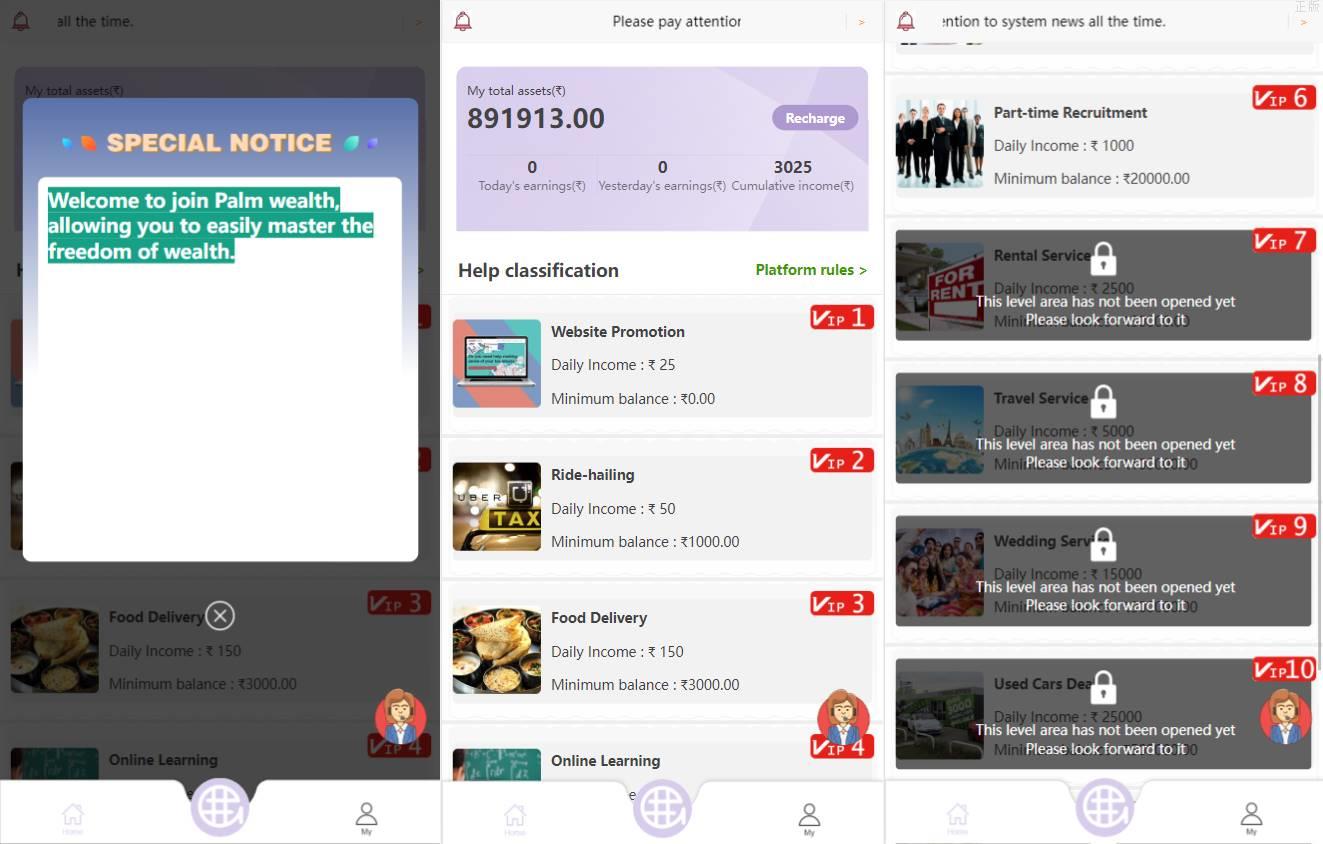Screen dimensions: 1323x844
Task: Close the Special Notice popup with the X icon
Action: (x=220, y=616)
